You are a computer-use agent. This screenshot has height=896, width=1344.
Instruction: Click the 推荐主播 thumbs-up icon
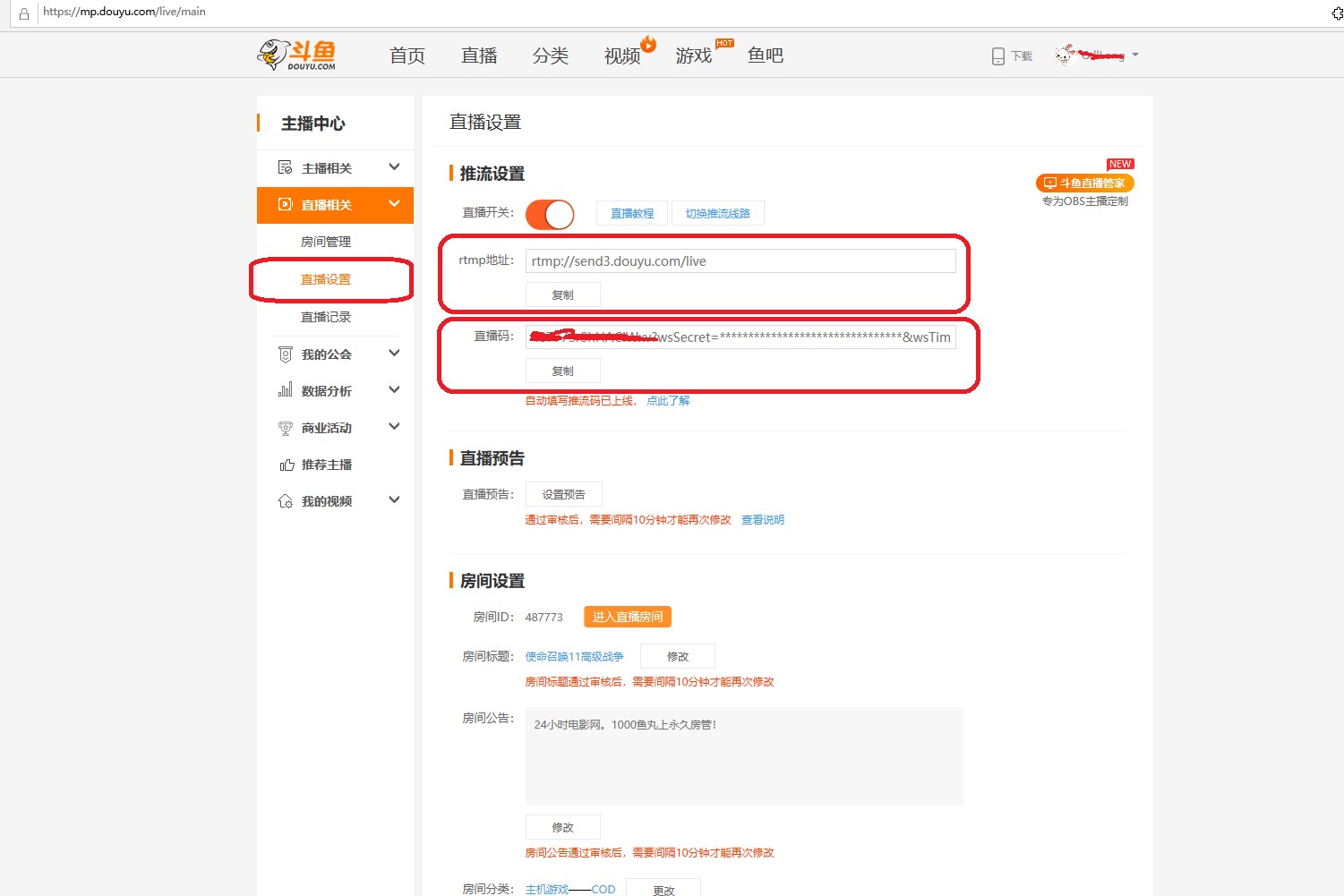coord(287,465)
